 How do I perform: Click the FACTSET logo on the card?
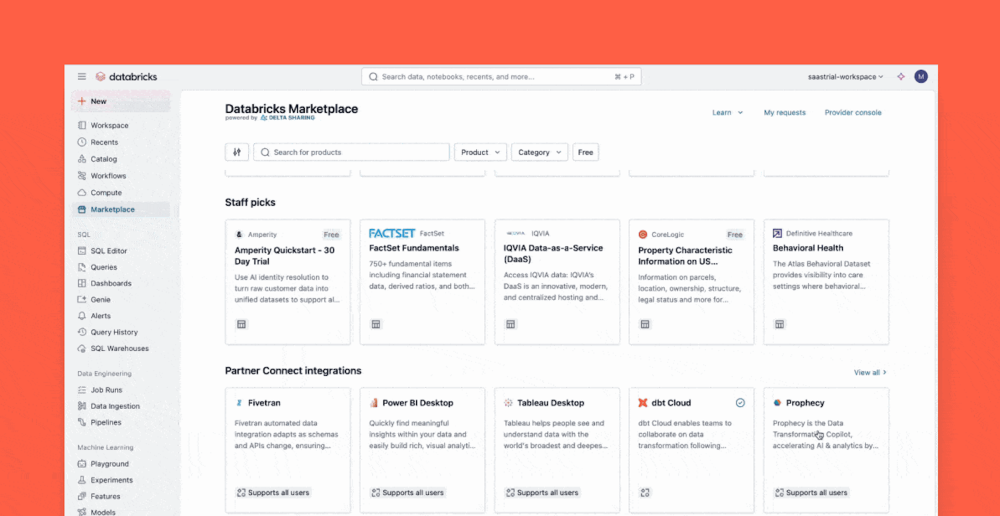[x=392, y=233]
